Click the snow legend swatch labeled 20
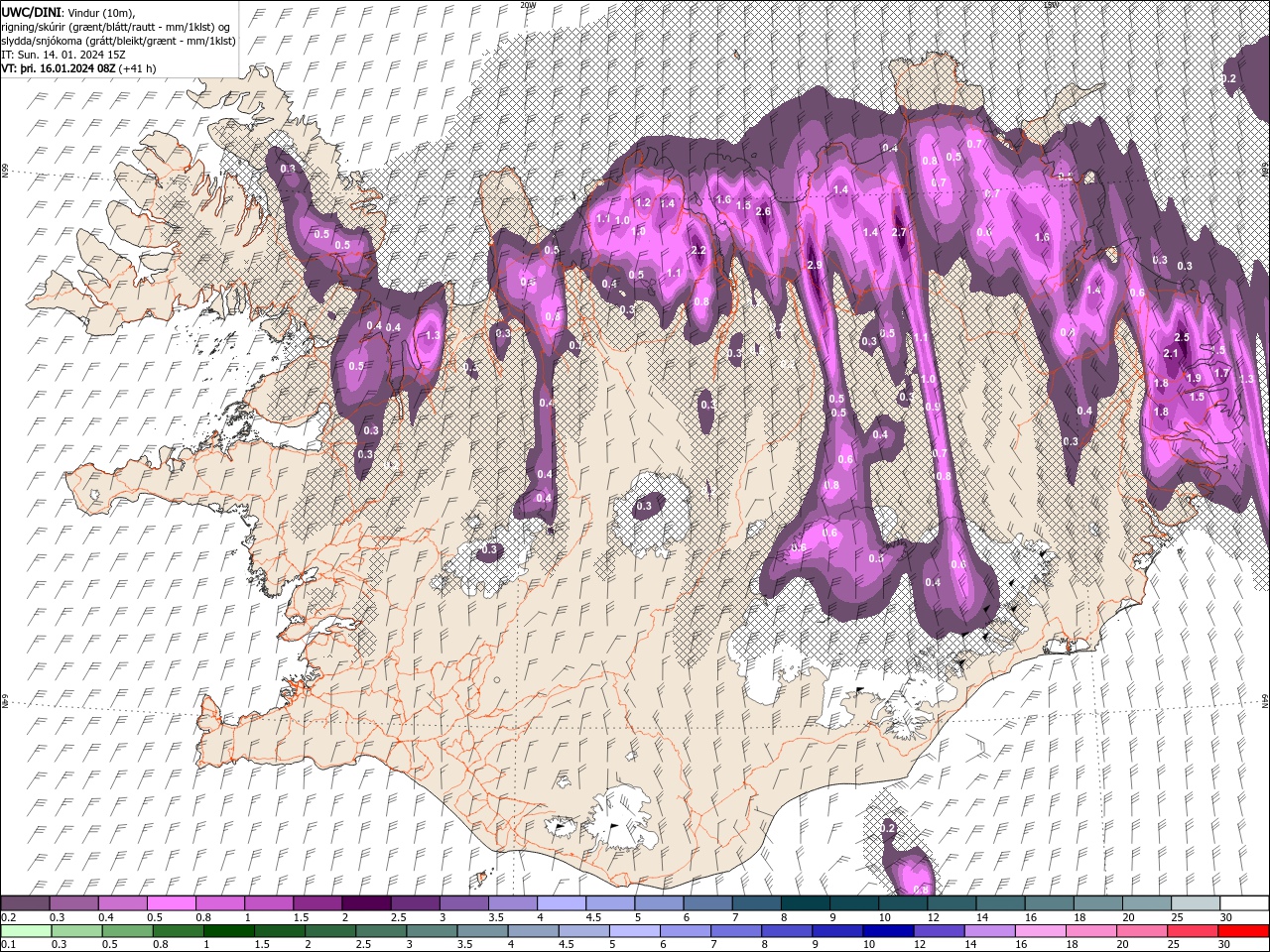 pos(1148,903)
